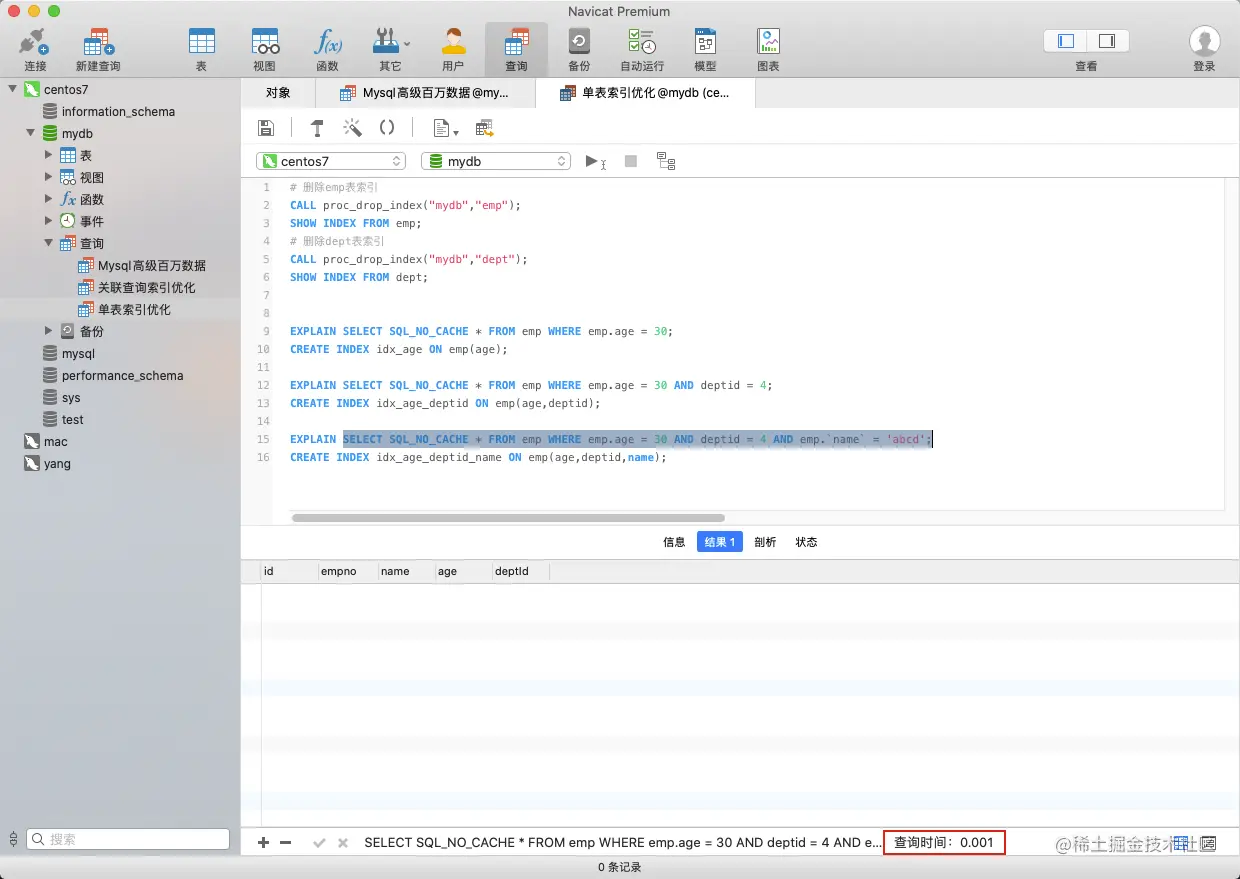
Task: Switch to the 对象 tab
Action: [x=278, y=93]
